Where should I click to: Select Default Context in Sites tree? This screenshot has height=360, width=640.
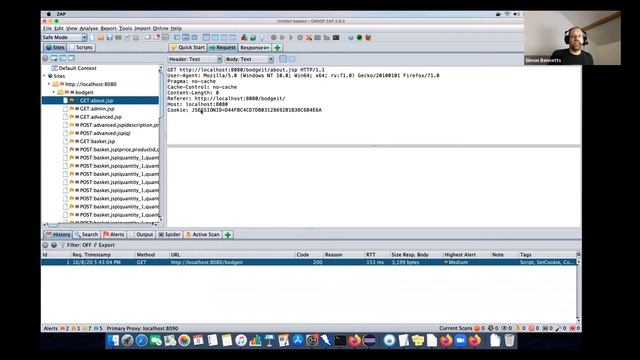pos(77,68)
